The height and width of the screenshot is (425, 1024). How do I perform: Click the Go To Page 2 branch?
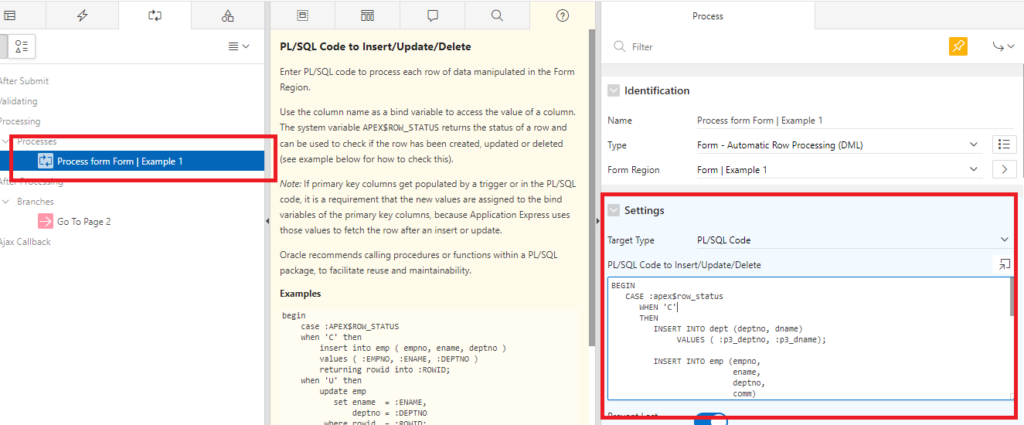[x=84, y=221]
